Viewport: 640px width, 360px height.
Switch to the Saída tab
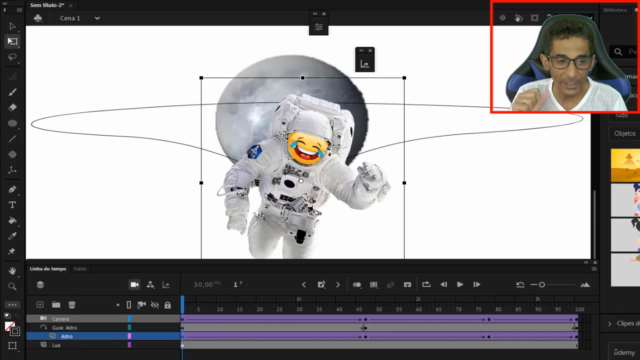pyautogui.click(x=80, y=269)
